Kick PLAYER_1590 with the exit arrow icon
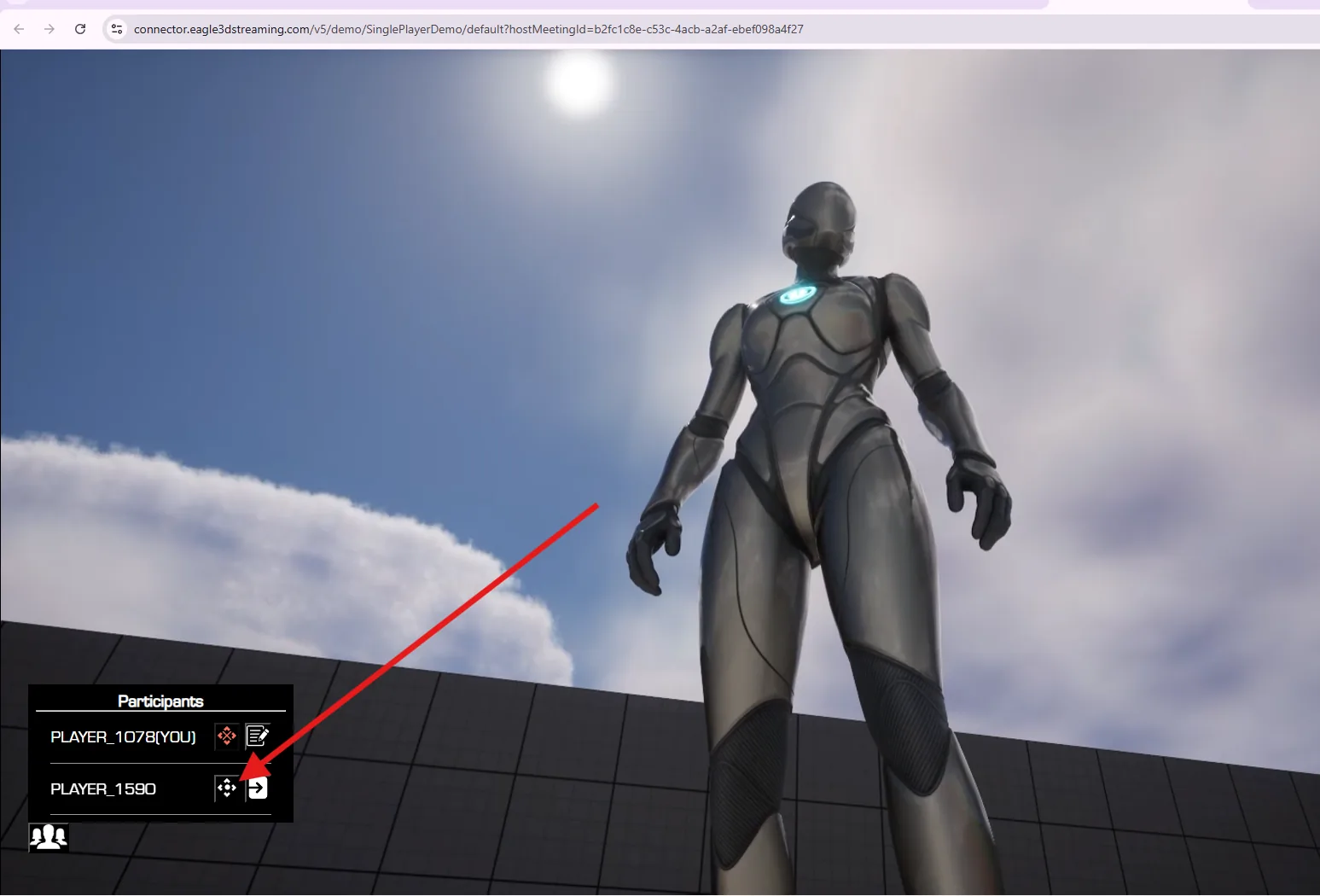The height and width of the screenshot is (896, 1320). (258, 788)
